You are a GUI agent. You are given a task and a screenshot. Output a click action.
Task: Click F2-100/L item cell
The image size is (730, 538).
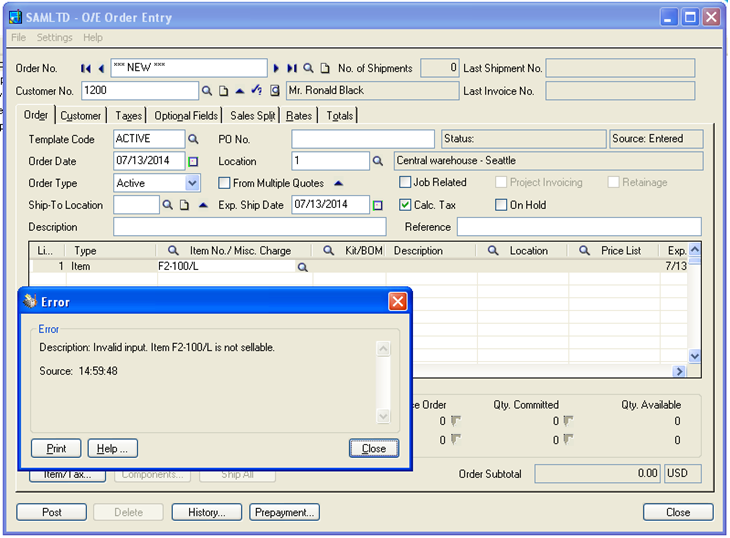(226, 267)
